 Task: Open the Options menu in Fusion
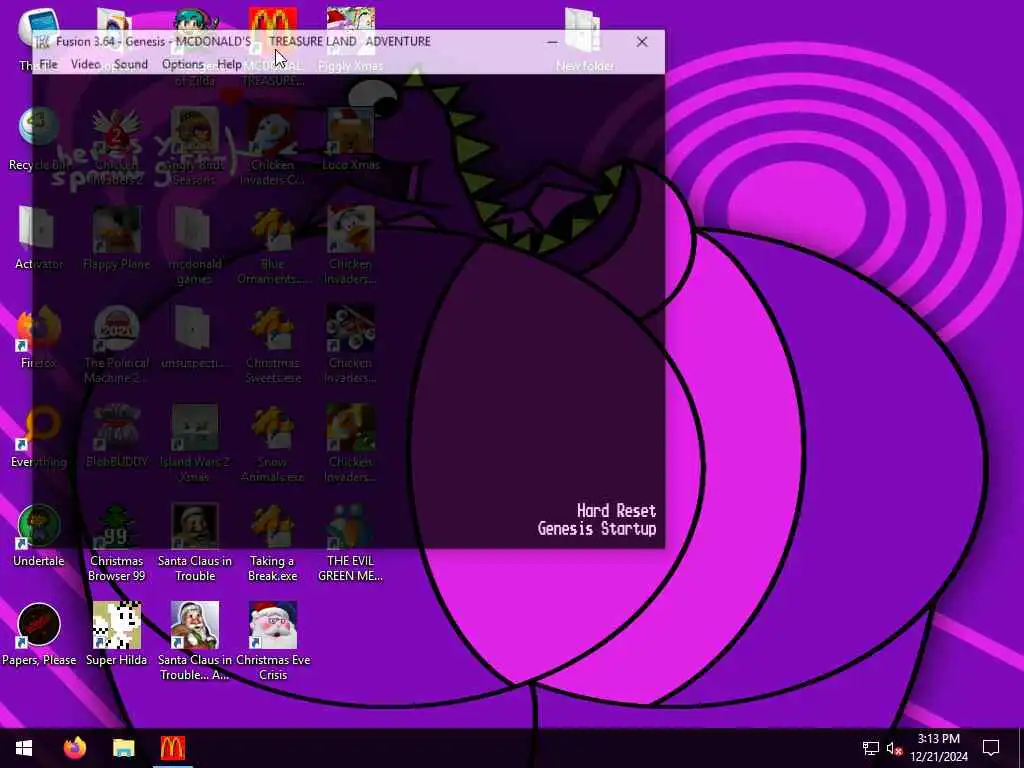pyautogui.click(x=183, y=64)
